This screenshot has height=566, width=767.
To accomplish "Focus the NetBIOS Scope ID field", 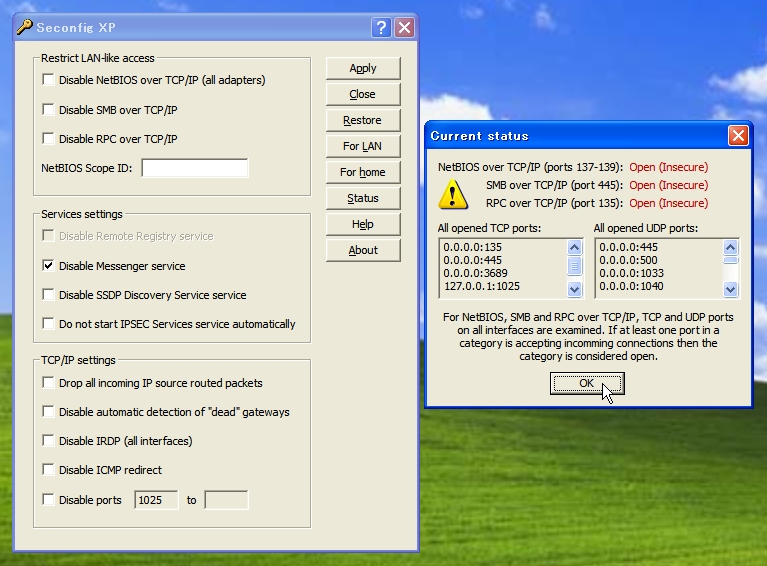I will pyautogui.click(x=195, y=168).
